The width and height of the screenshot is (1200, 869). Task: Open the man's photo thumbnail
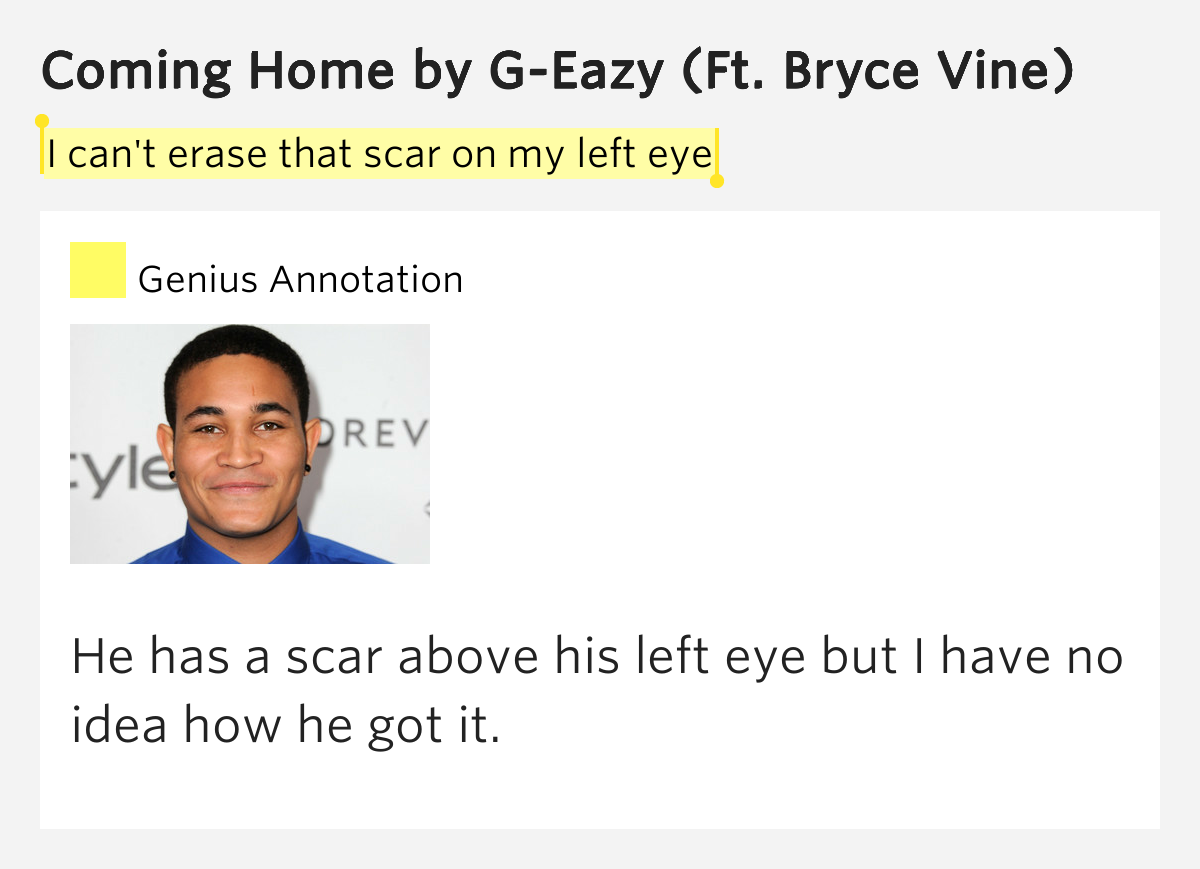[x=249, y=443]
